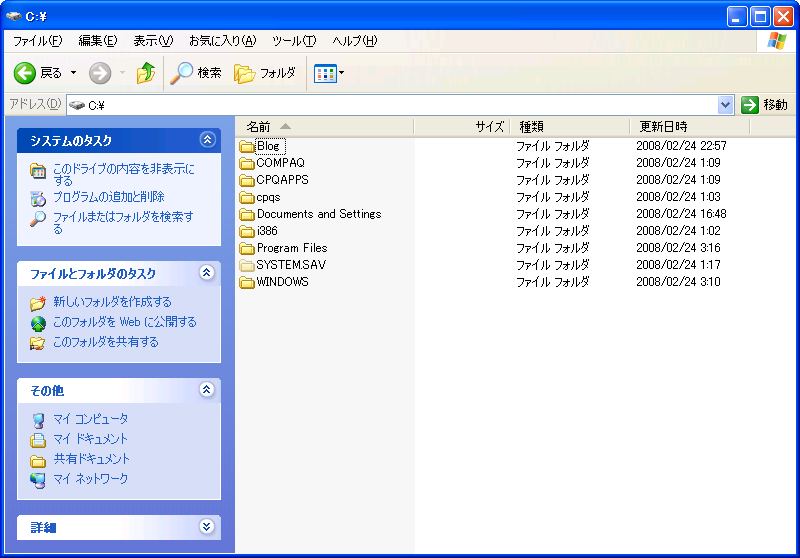Open the 編集(E) menu
The image size is (800, 558).
click(x=98, y=41)
